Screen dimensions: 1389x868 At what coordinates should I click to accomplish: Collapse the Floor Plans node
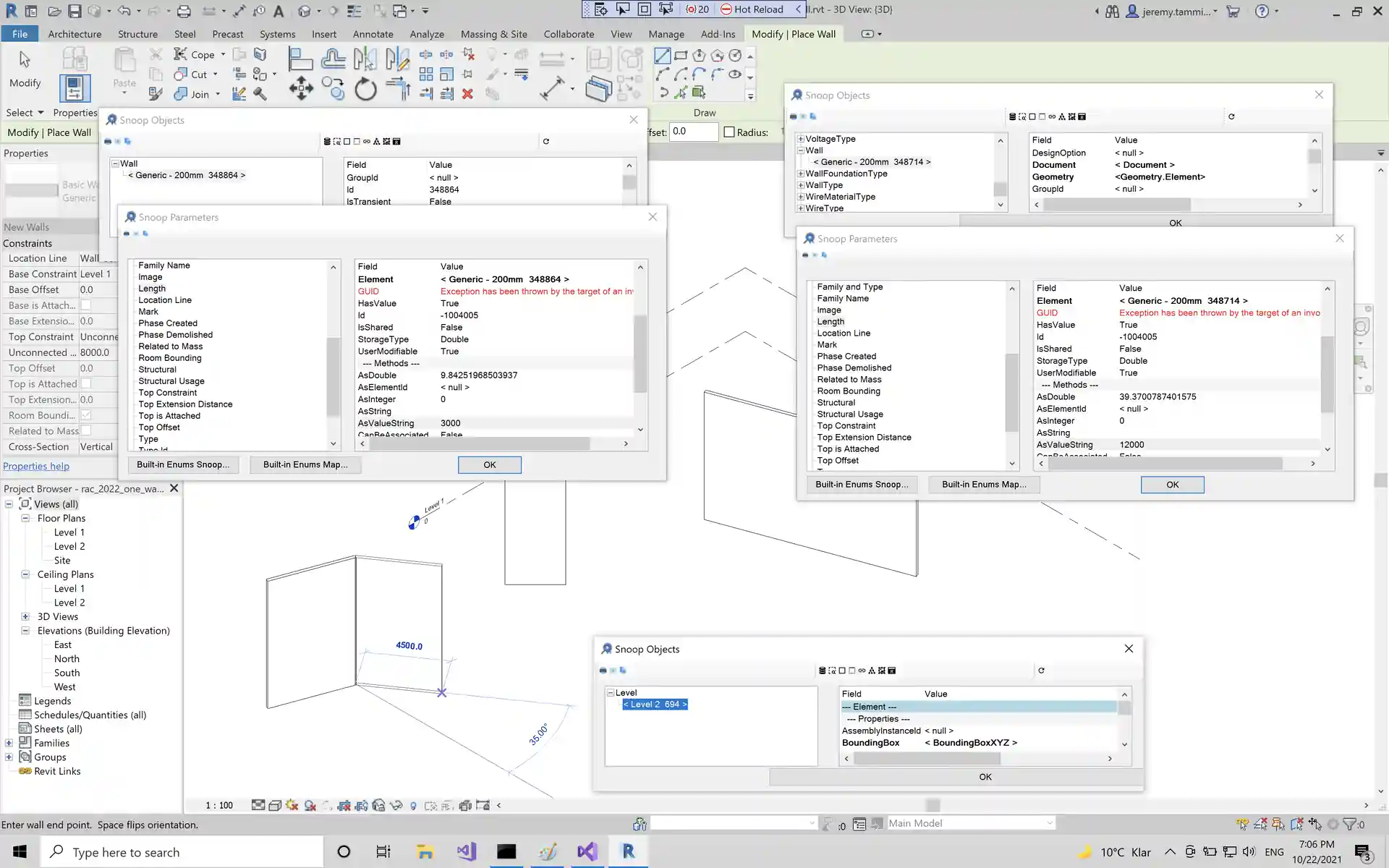[25, 518]
